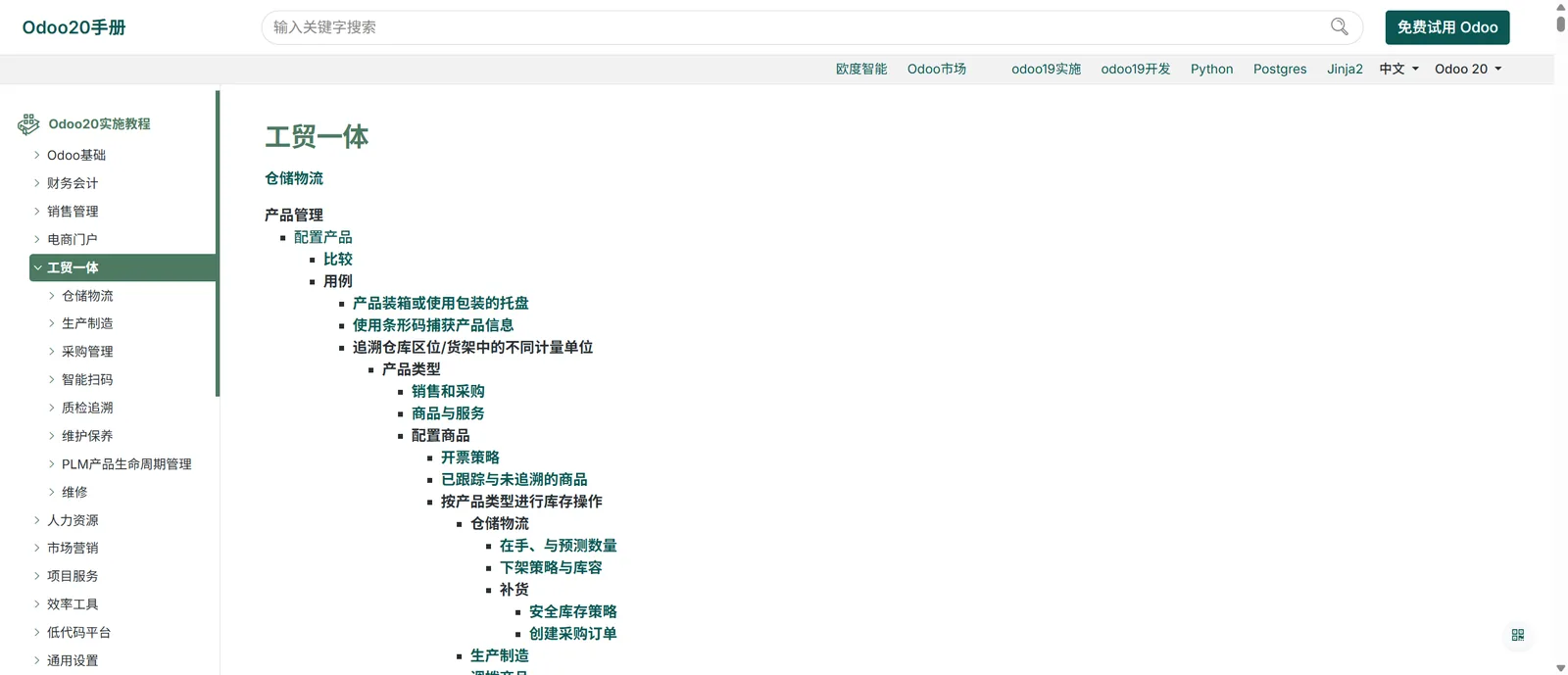Open the 创建采购订单 link
Screen dimensions: 1568x675
coord(573,634)
